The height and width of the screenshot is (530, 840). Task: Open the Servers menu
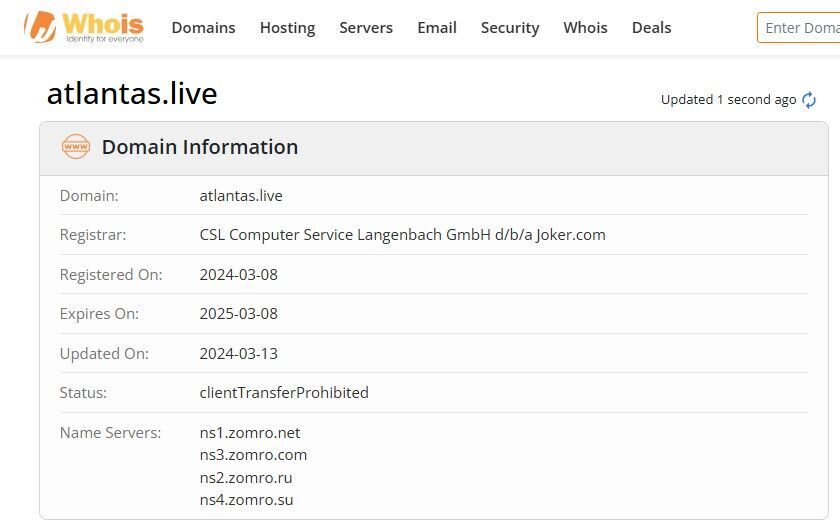point(366,28)
